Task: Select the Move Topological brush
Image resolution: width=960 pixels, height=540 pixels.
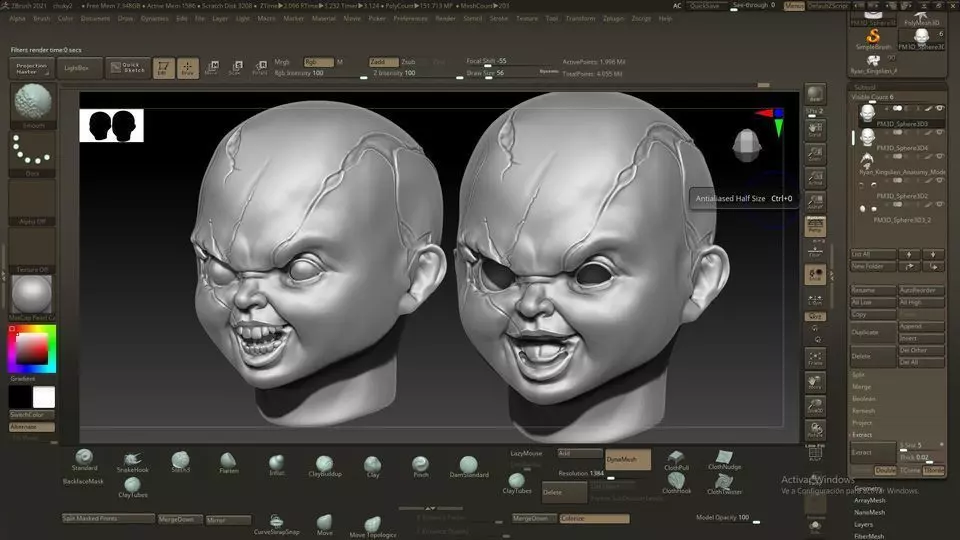Action: (x=372, y=527)
